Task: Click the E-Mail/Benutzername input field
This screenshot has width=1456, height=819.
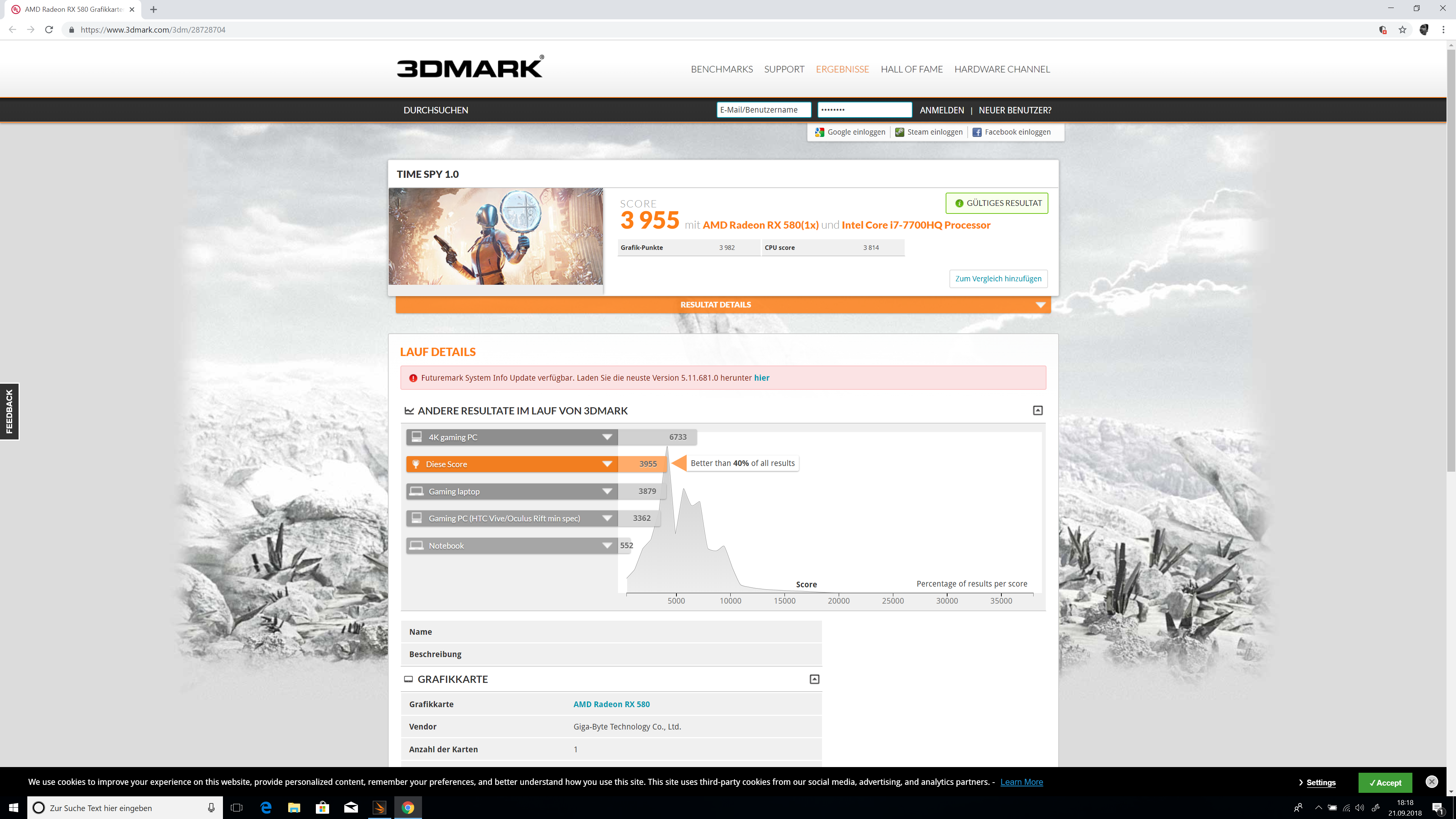Action: [763, 110]
